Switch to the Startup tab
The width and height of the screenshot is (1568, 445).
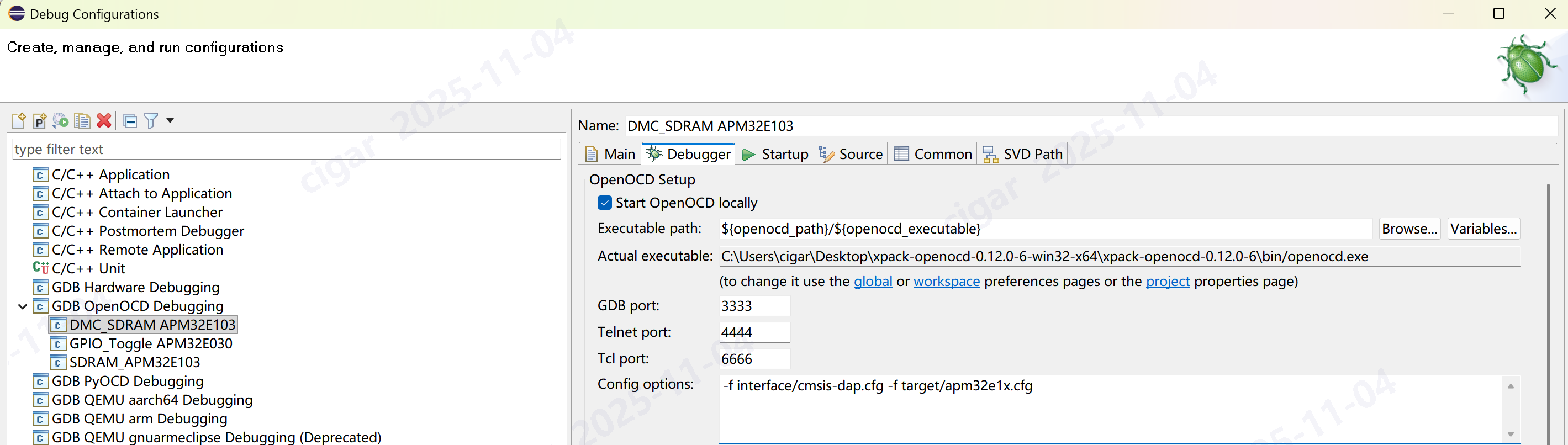(775, 154)
